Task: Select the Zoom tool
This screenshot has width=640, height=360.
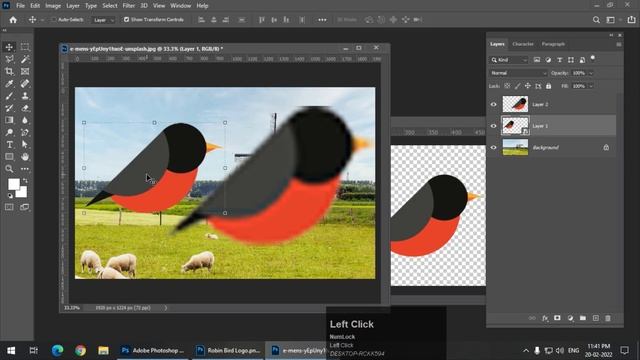Action: (x=9, y=169)
